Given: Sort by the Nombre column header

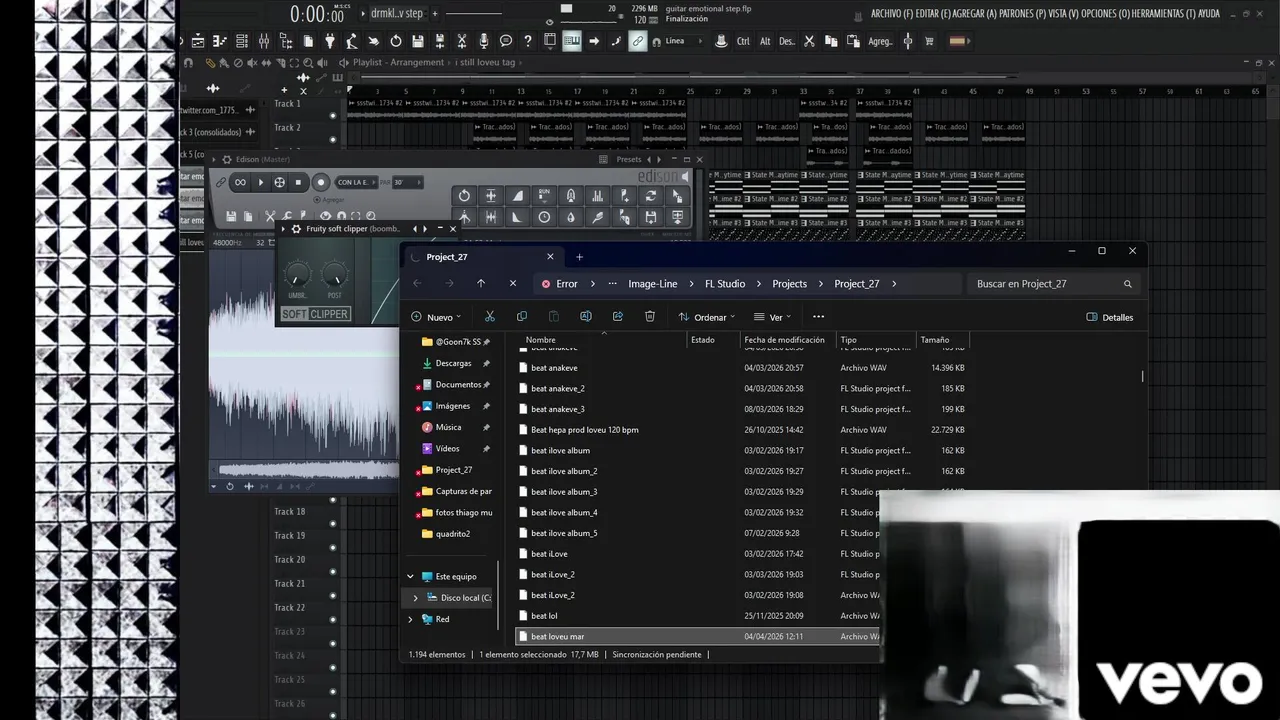Looking at the screenshot, I should click(603, 340).
